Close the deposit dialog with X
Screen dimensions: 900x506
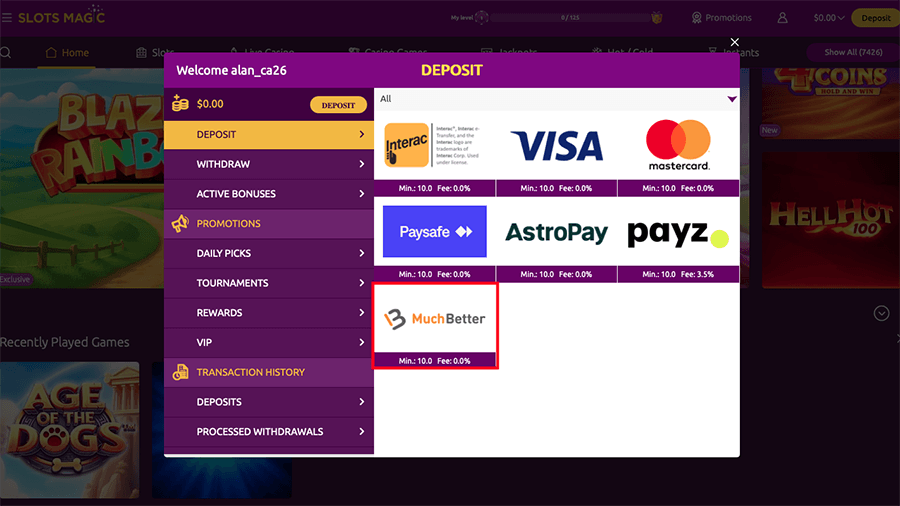(x=734, y=42)
